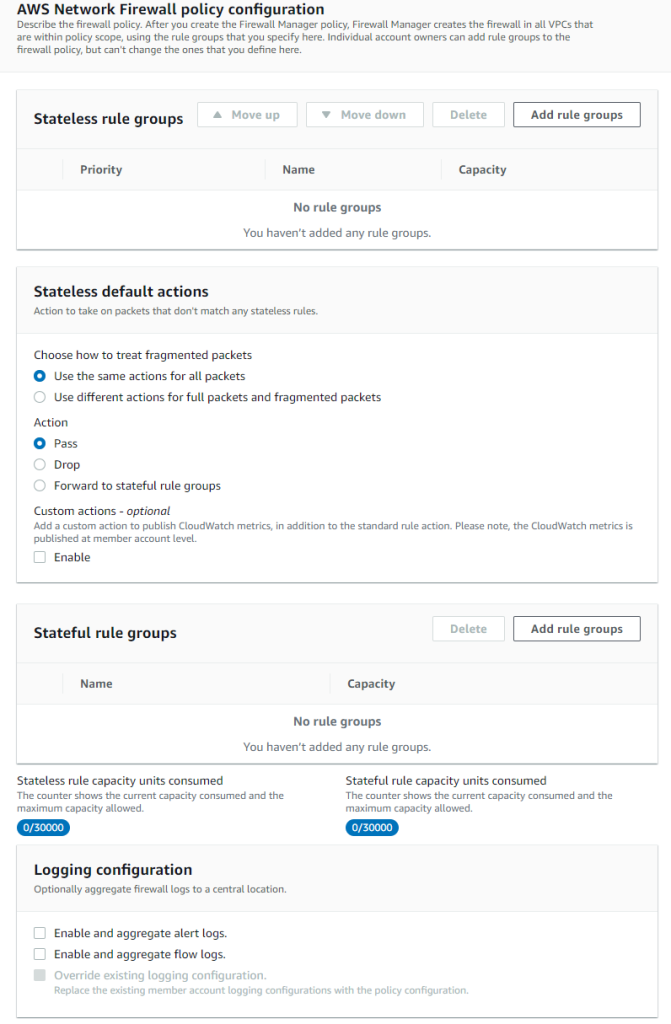671x1024 pixels.
Task: Select "Forward to stateful rule groups"
Action: 39,485
